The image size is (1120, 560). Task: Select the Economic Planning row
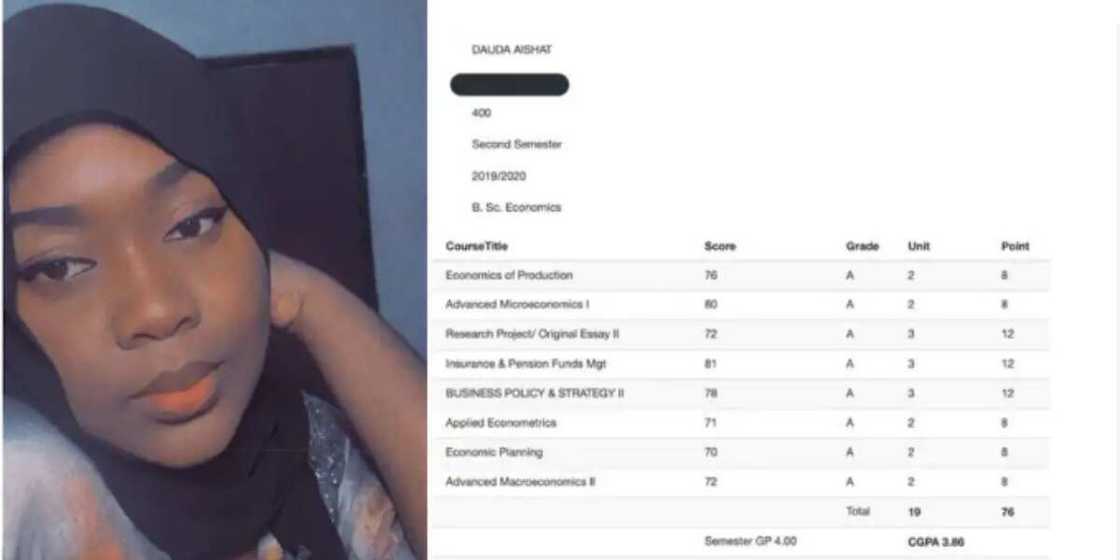tap(741, 452)
